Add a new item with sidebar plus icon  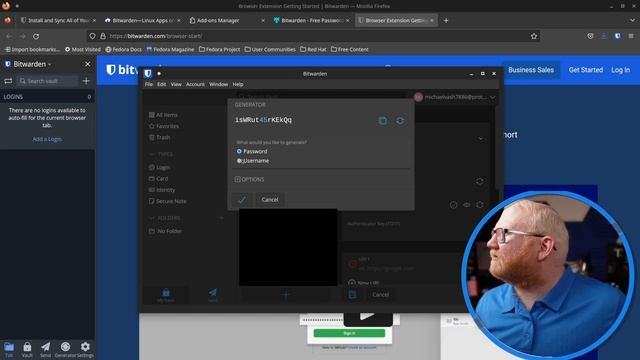(86, 81)
